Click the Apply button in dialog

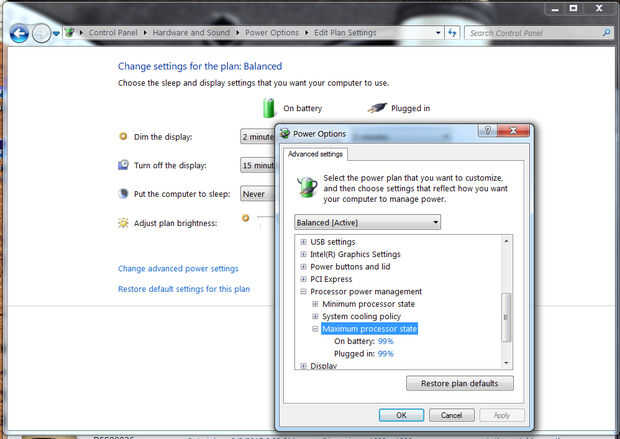(x=502, y=415)
